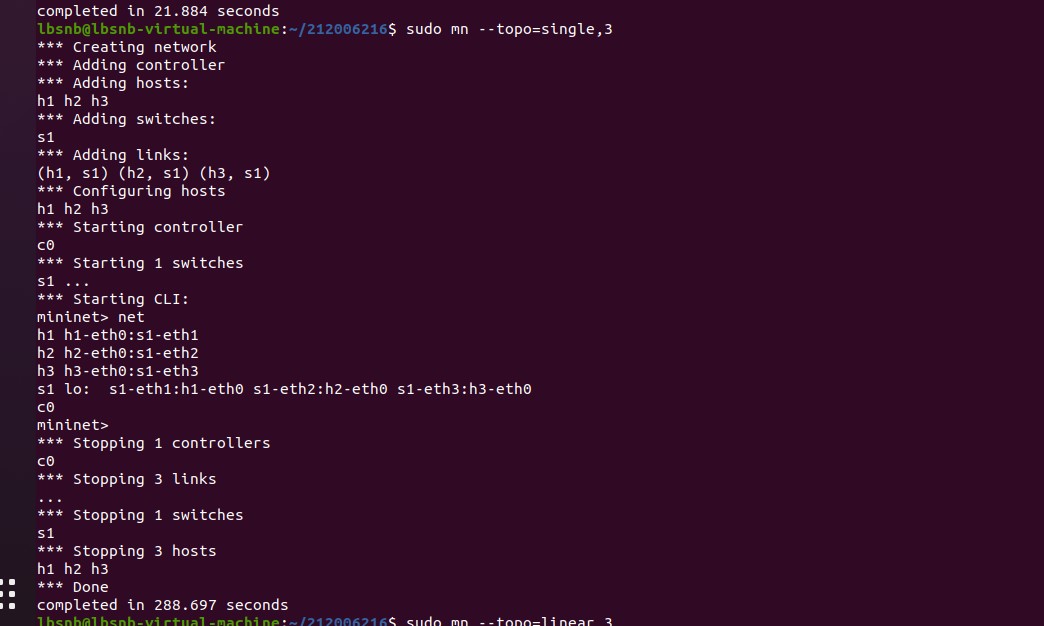
Task: Open the Show Applications grid icon
Action: 8,592
